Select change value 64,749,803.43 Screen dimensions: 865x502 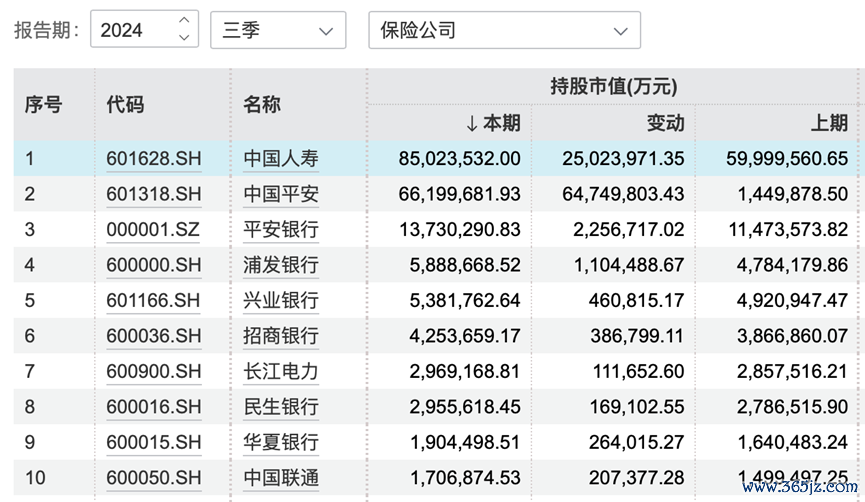623,194
